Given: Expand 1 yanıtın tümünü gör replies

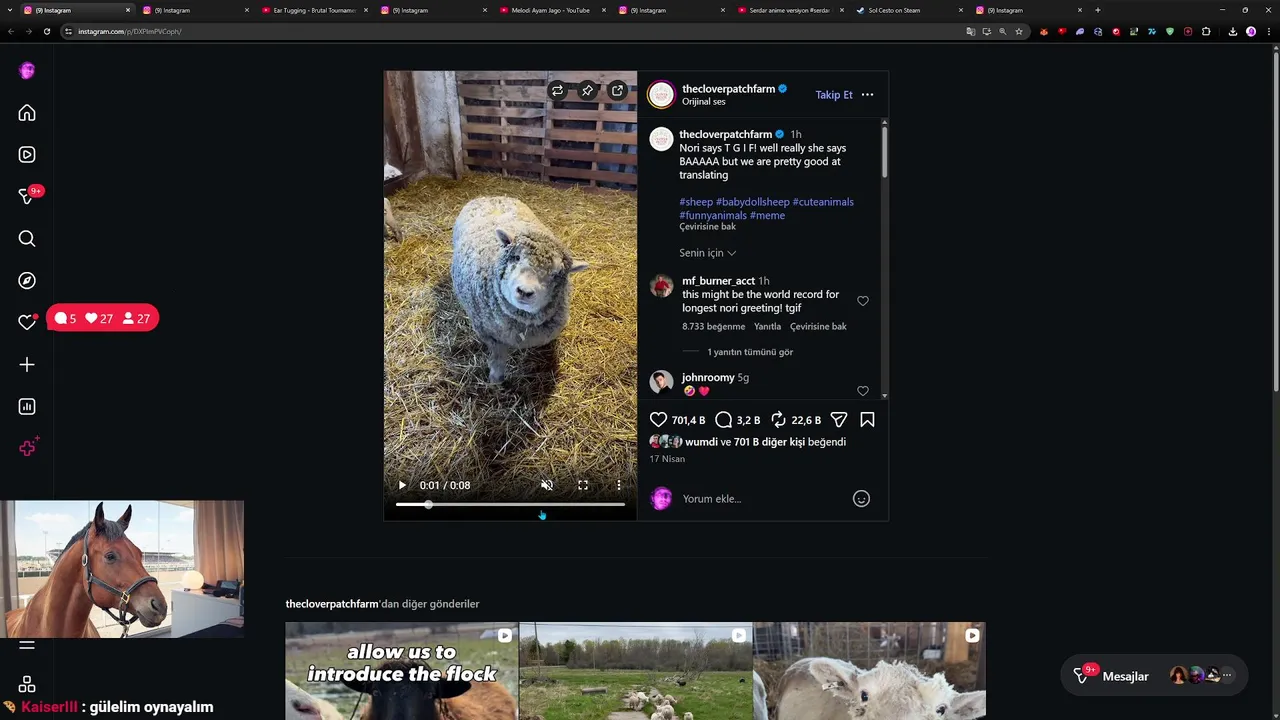Looking at the screenshot, I should point(750,352).
